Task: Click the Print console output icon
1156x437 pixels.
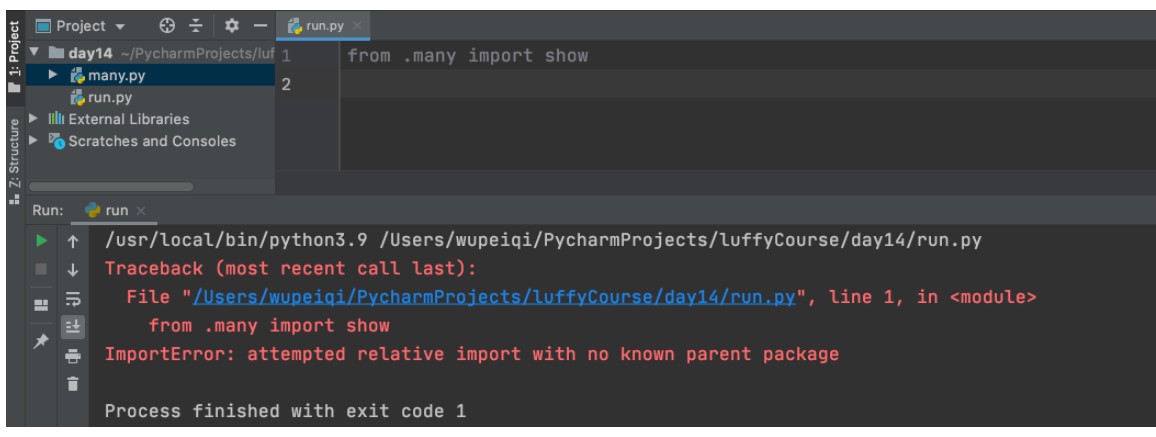Action: (73, 355)
